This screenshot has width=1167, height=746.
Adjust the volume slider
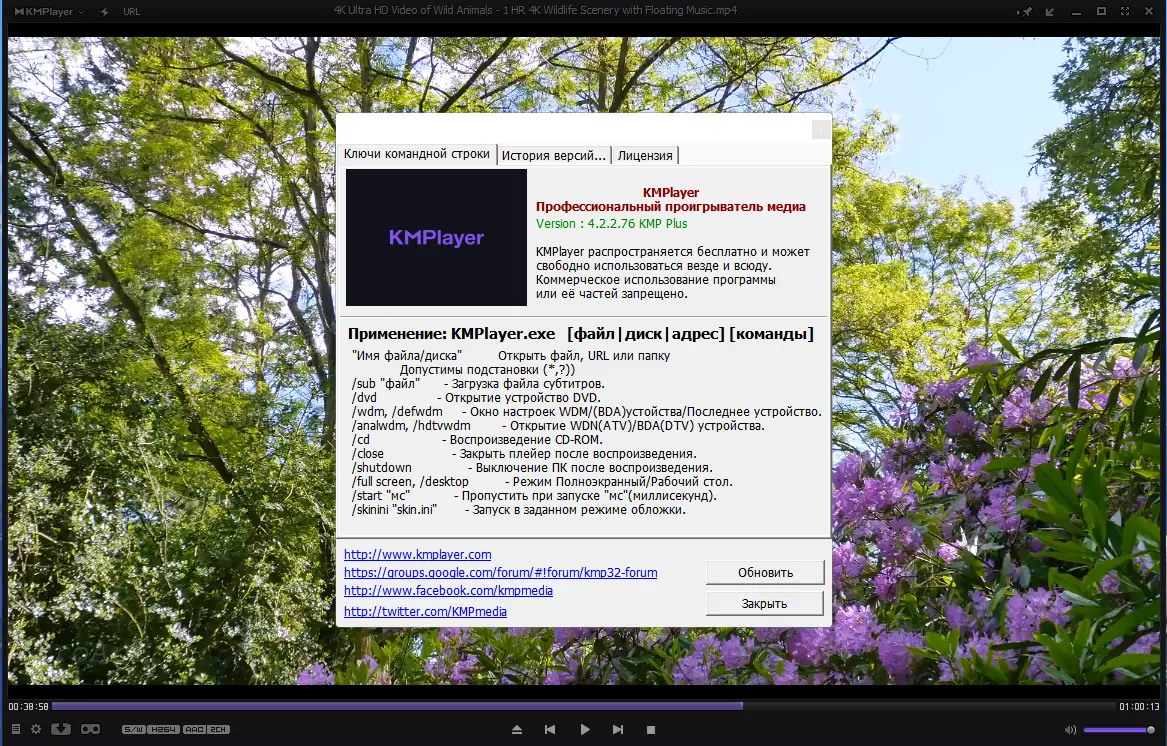[x=1119, y=730]
